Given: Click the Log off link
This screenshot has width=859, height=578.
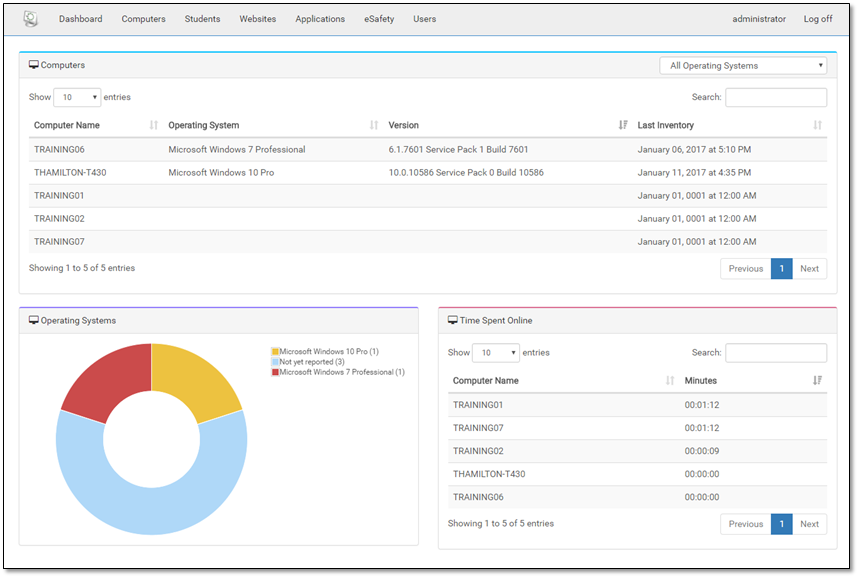Looking at the screenshot, I should (x=817, y=19).
